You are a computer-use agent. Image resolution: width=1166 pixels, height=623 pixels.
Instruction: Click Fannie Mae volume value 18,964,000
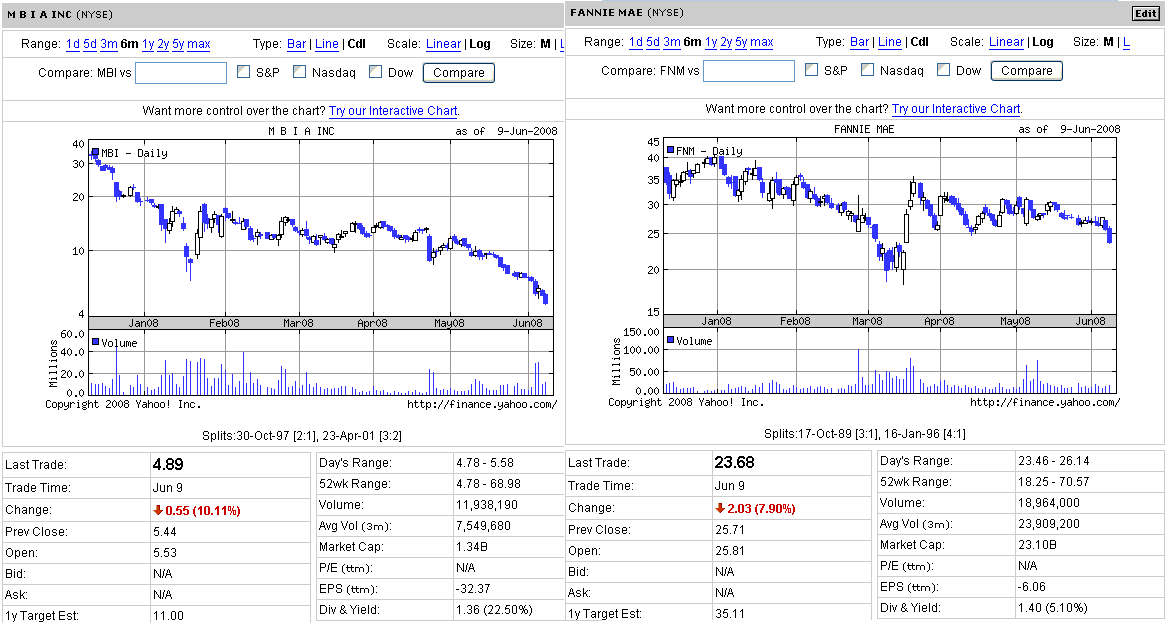coord(1049,503)
